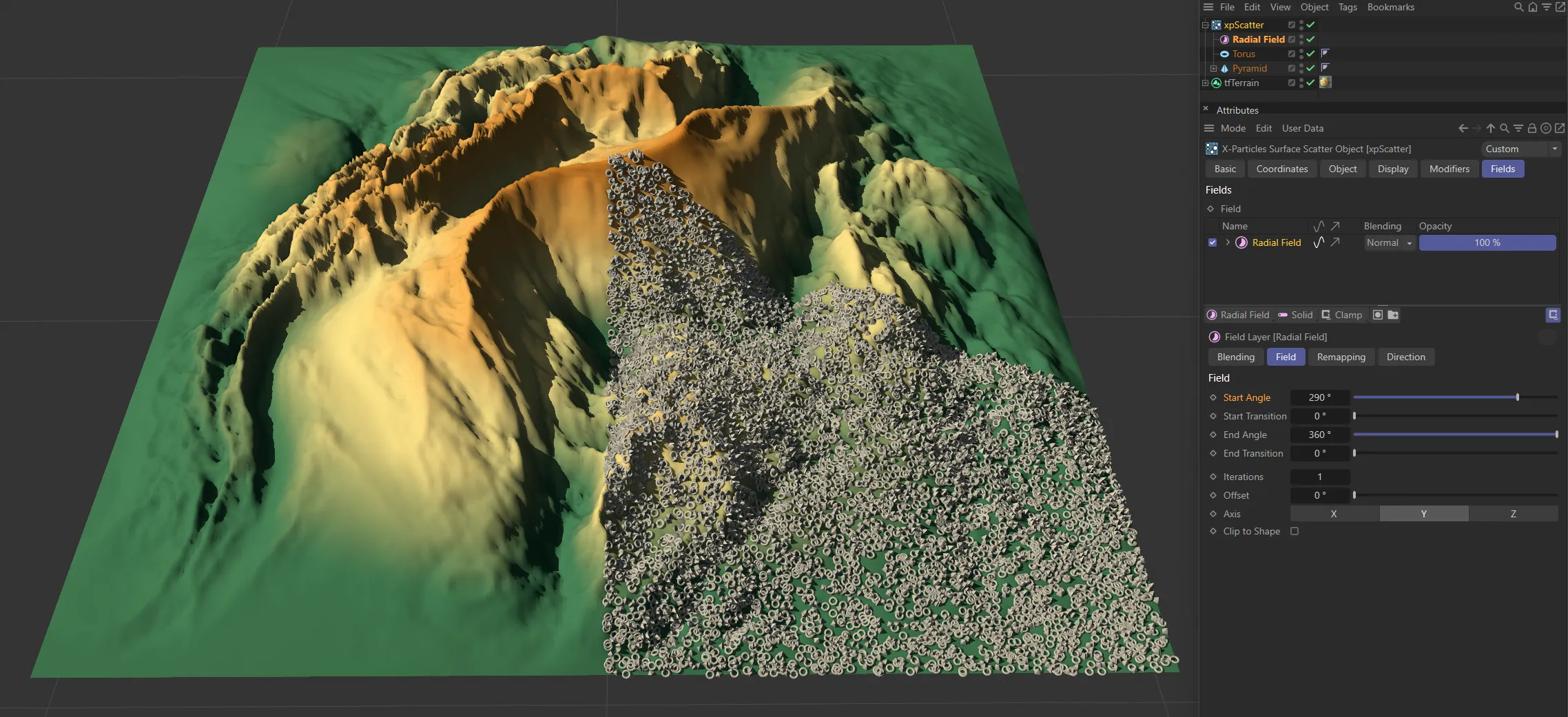Open the search icon in the Object Manager

pyautogui.click(x=1519, y=7)
